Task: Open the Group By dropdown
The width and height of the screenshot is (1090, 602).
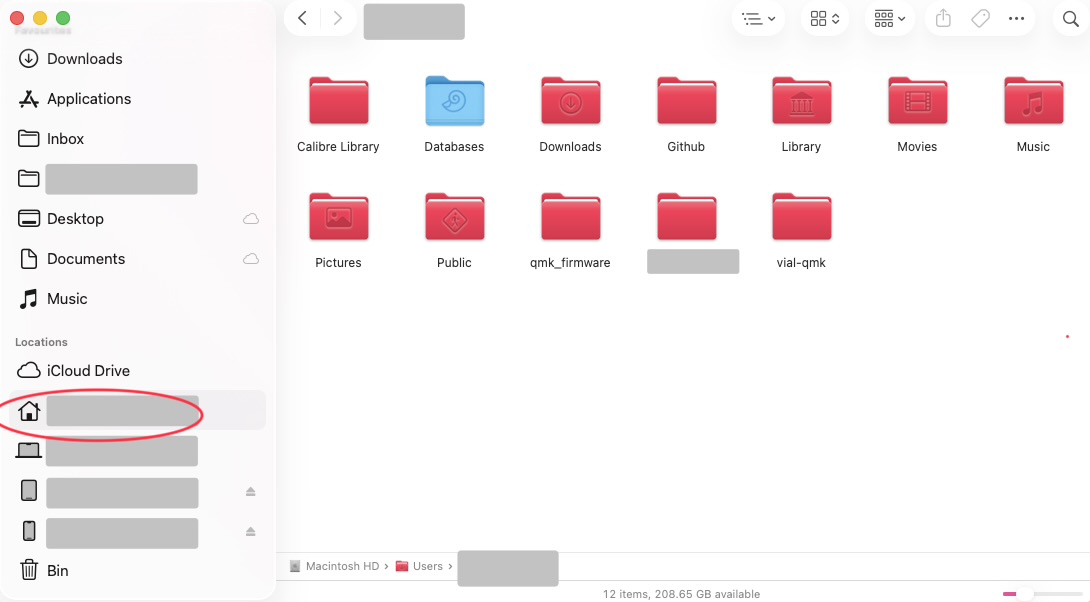Action: tap(889, 19)
